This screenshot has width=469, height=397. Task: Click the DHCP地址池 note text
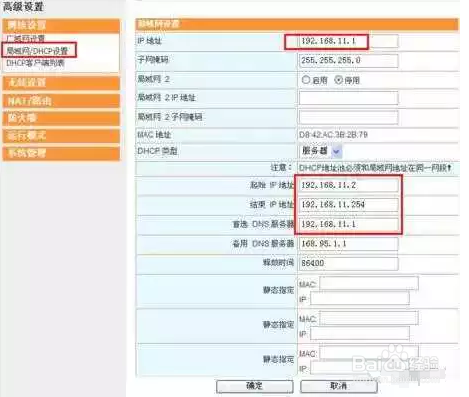pyautogui.click(x=375, y=168)
